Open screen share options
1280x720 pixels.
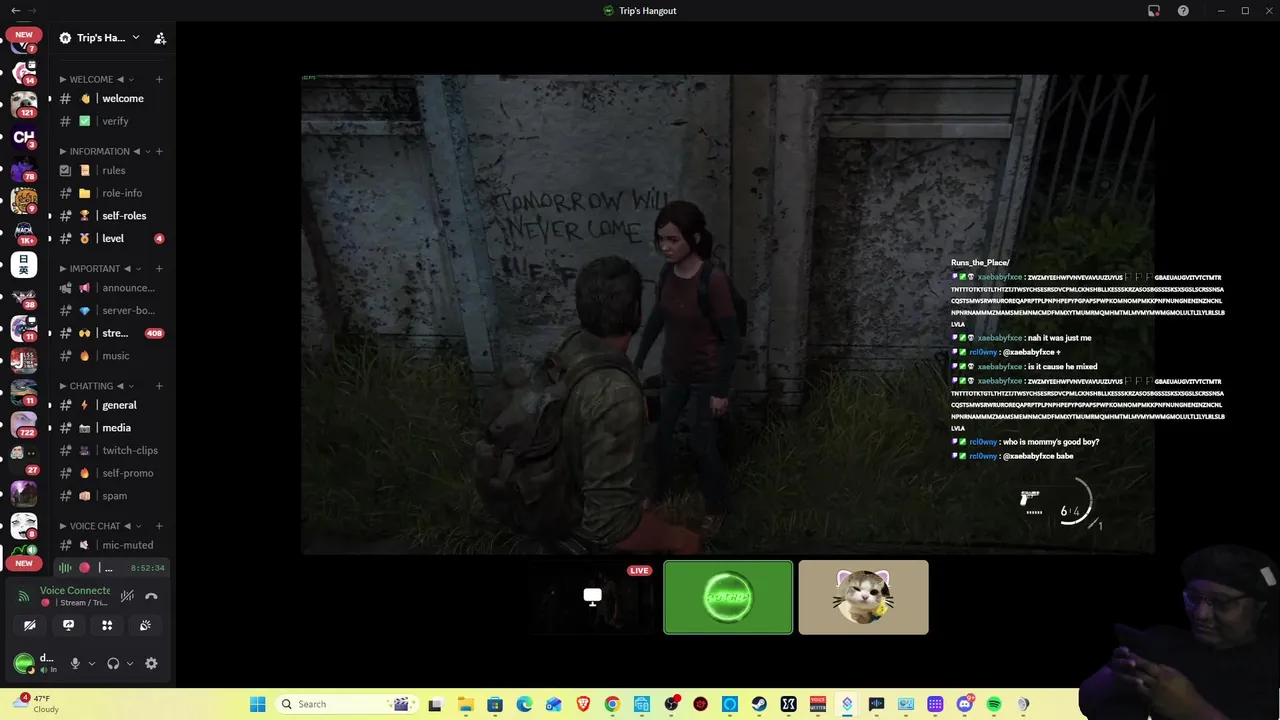click(x=68, y=625)
